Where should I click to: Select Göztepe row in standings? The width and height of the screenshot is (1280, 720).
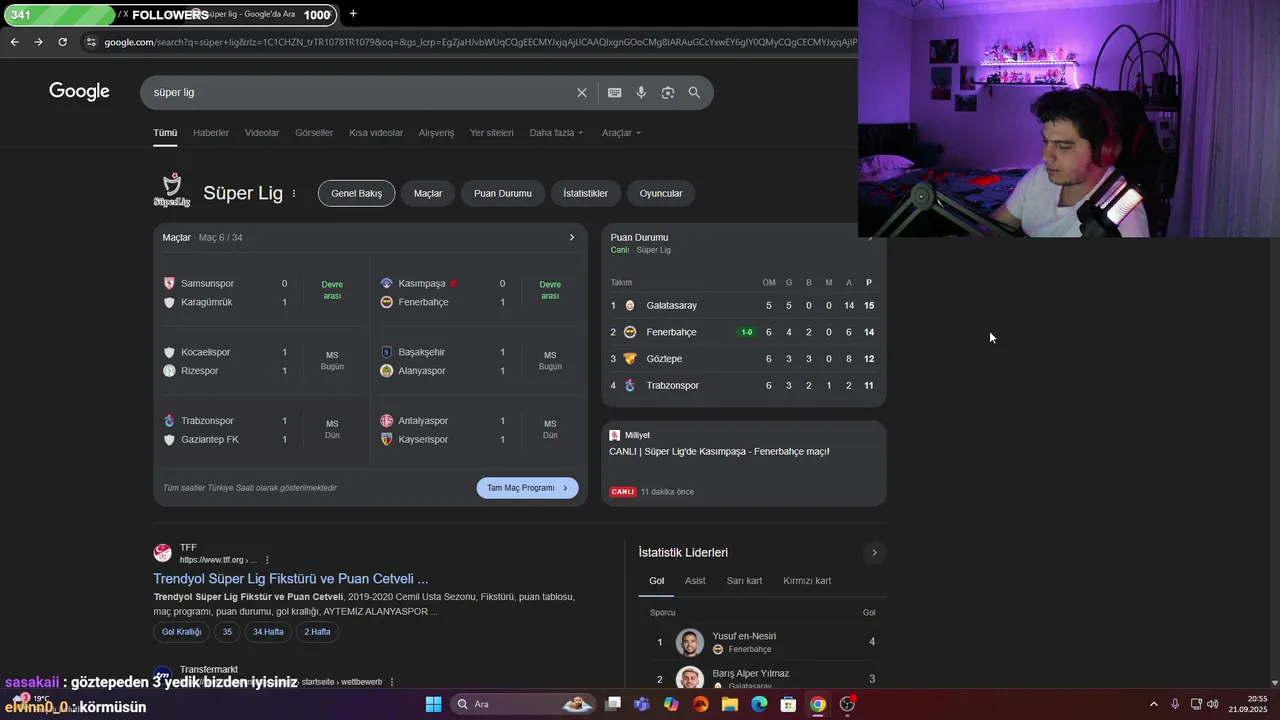point(743,359)
